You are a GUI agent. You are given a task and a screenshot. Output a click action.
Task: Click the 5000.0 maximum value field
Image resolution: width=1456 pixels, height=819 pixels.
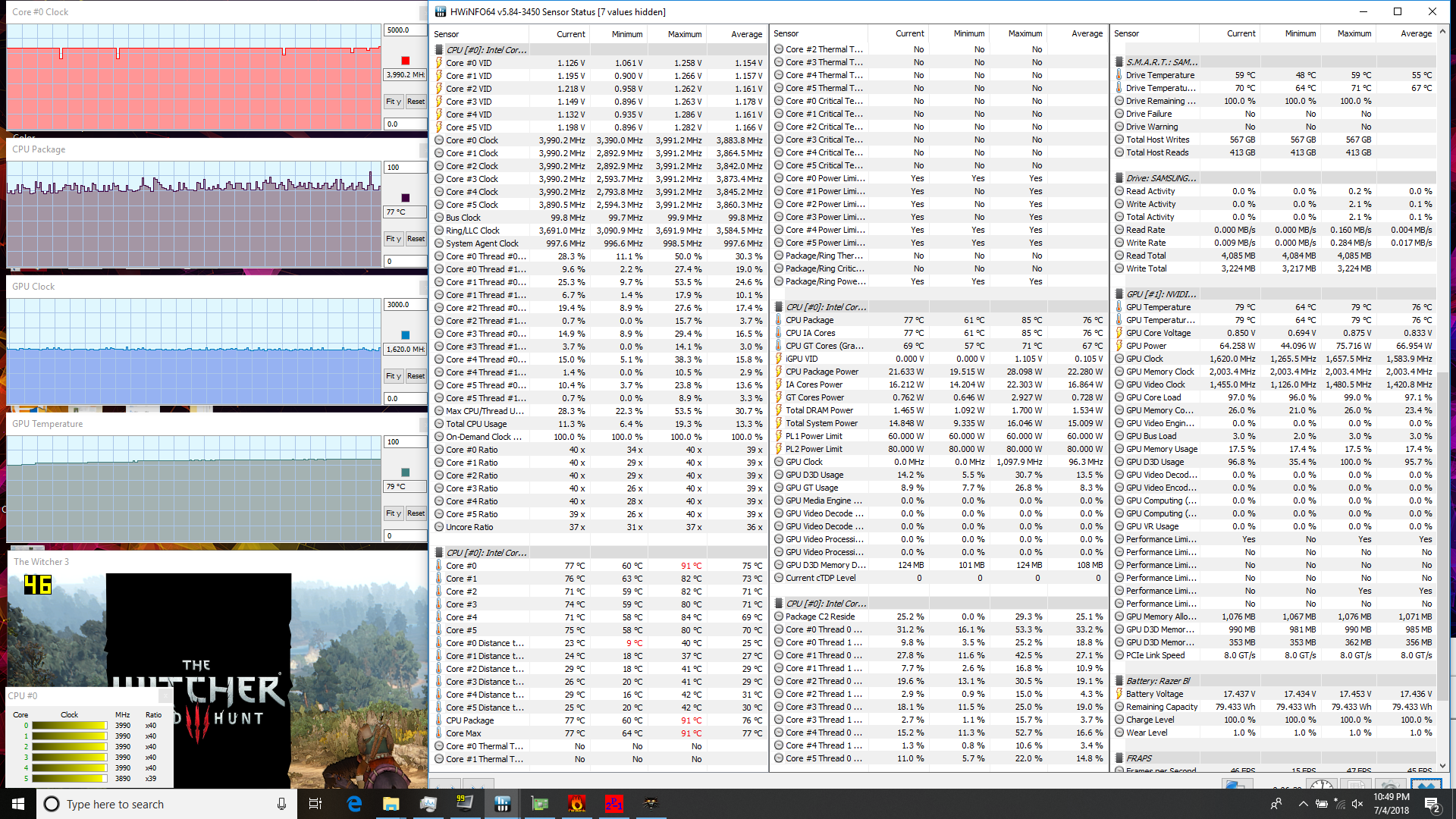(404, 30)
